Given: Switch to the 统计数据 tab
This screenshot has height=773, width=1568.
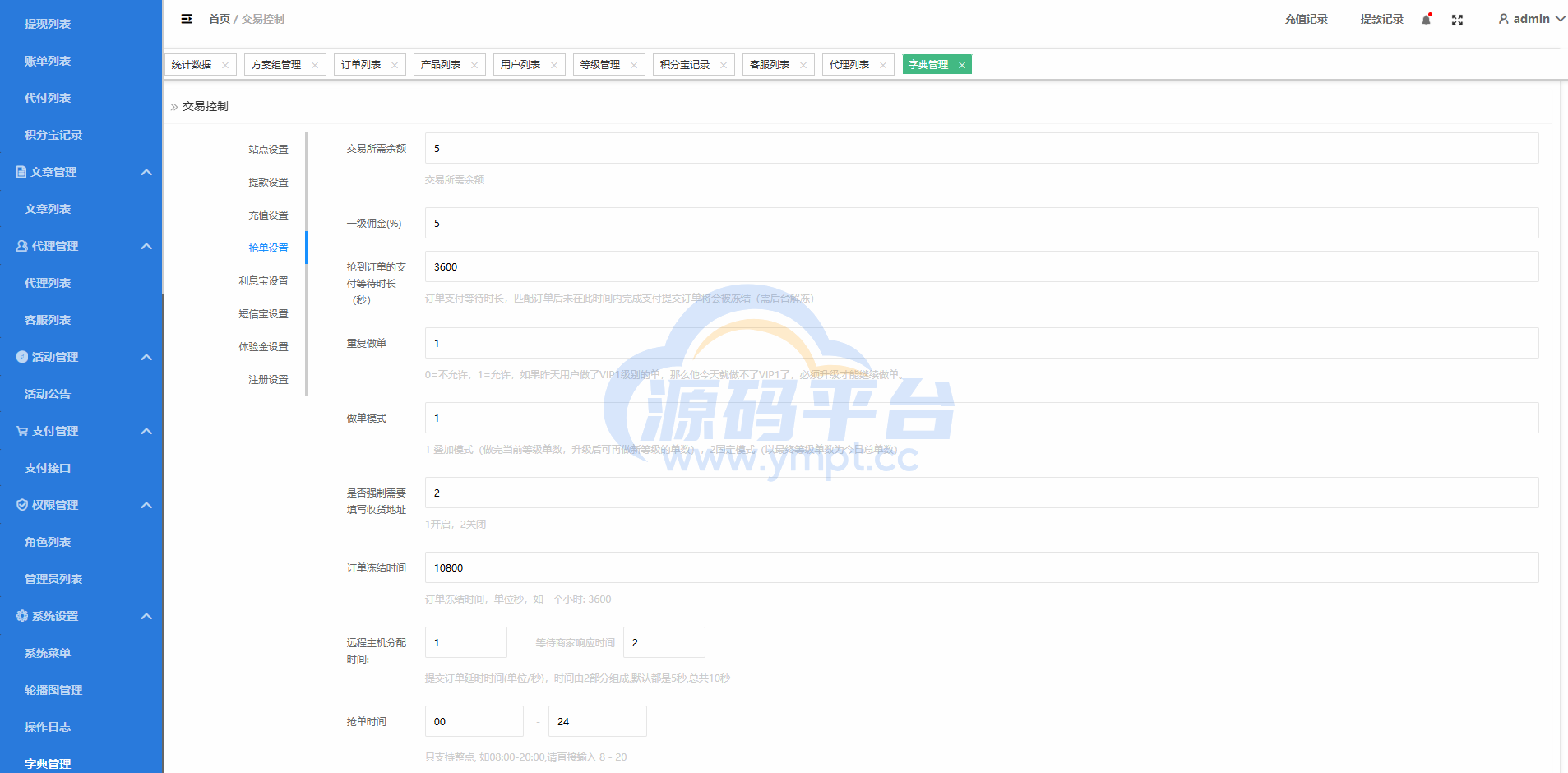Looking at the screenshot, I should (x=192, y=65).
